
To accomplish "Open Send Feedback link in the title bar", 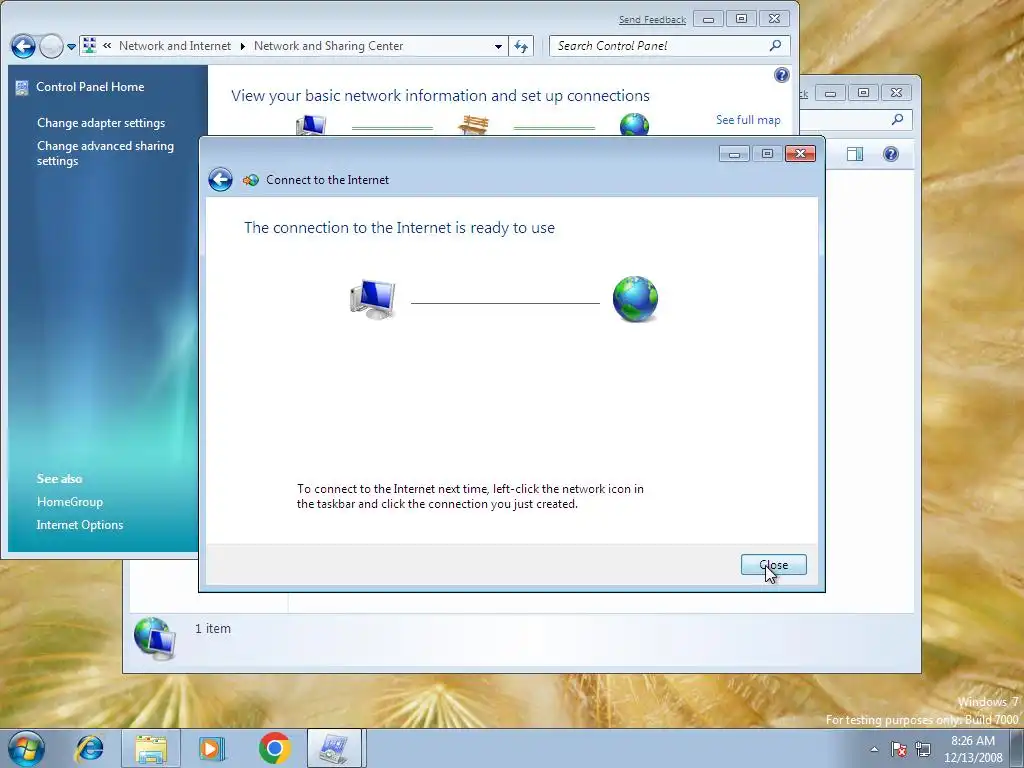I will pos(652,20).
